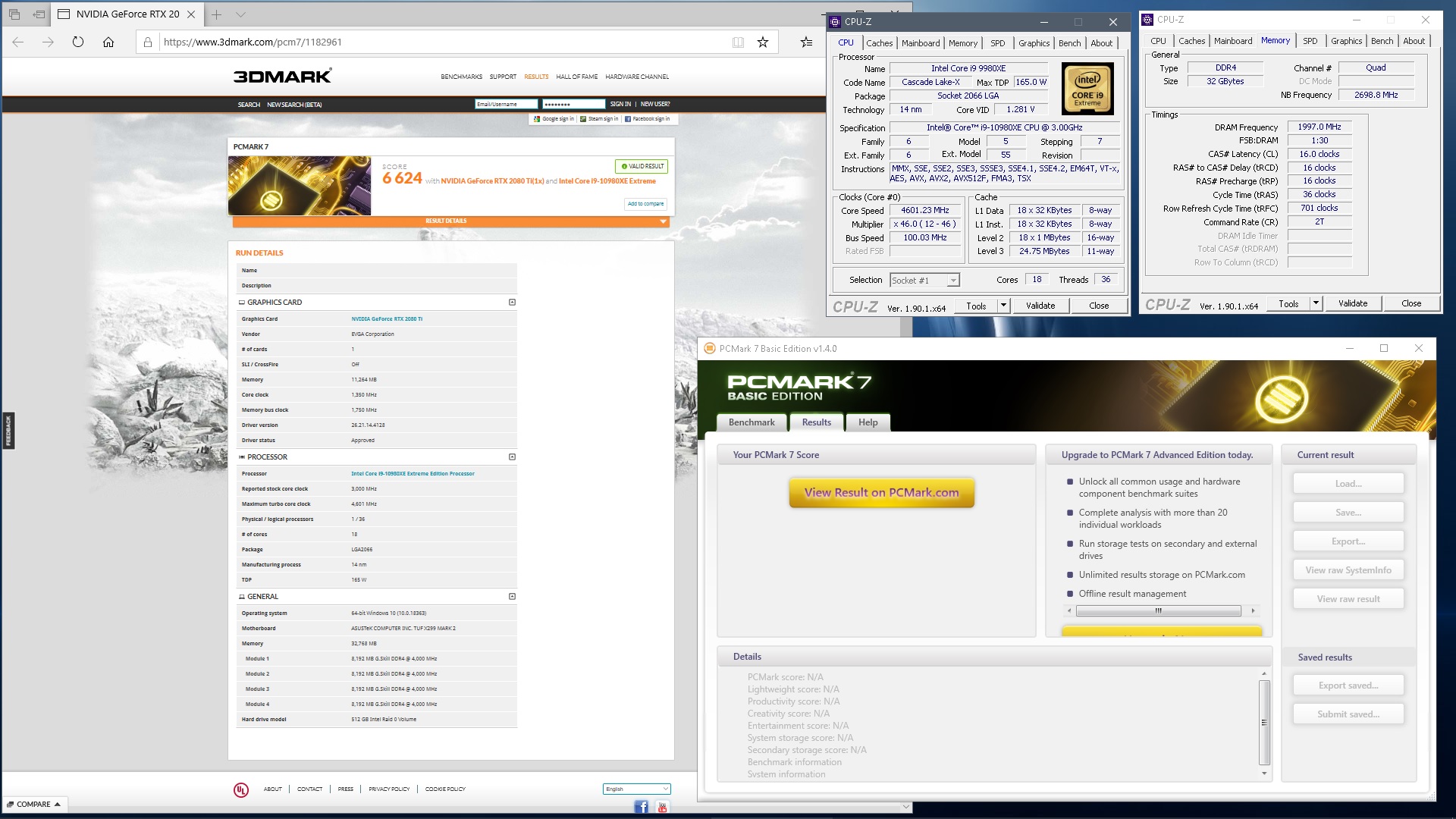Open the Help tab in PCMark 7
The height and width of the screenshot is (819, 1456).
868,422
